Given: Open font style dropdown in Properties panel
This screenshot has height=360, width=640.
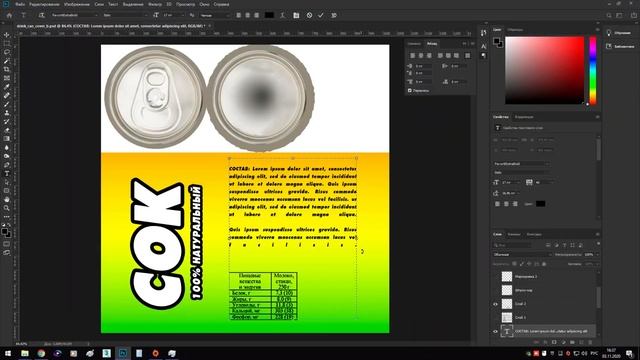Looking at the screenshot, I should point(521,173).
